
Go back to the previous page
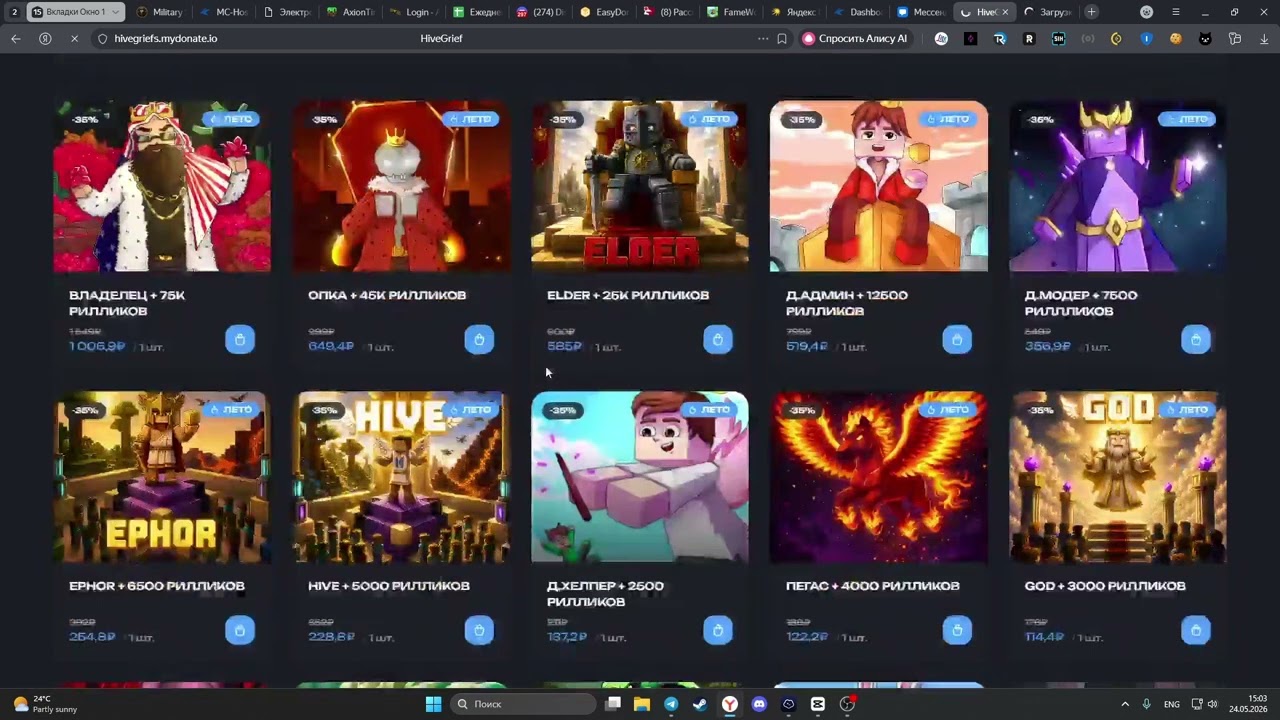coord(15,38)
